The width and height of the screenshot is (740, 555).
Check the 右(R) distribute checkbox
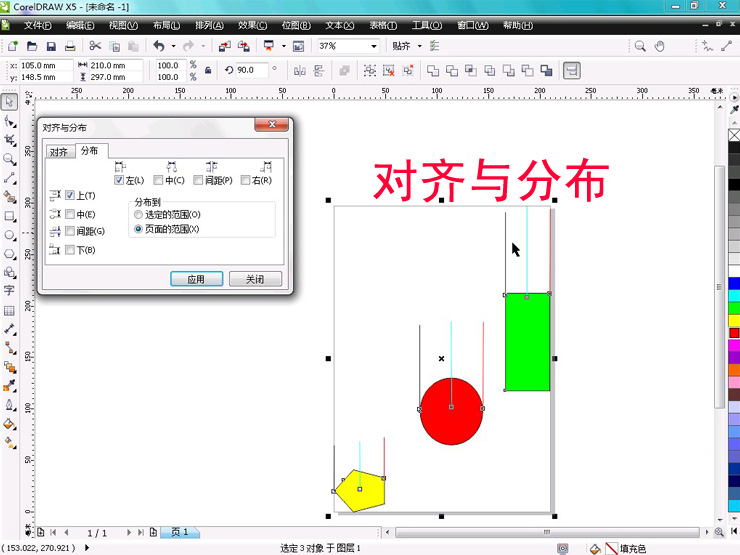pos(245,181)
